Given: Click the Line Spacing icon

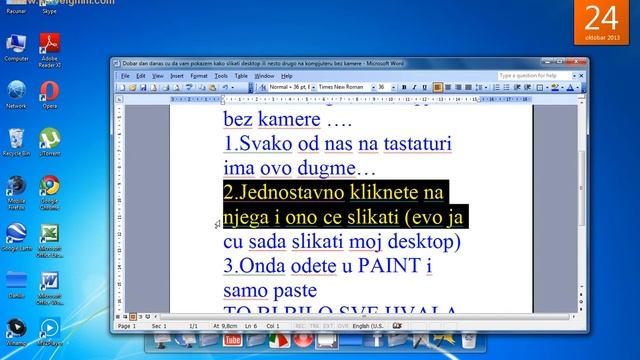Looking at the screenshot, I should click(478, 87).
